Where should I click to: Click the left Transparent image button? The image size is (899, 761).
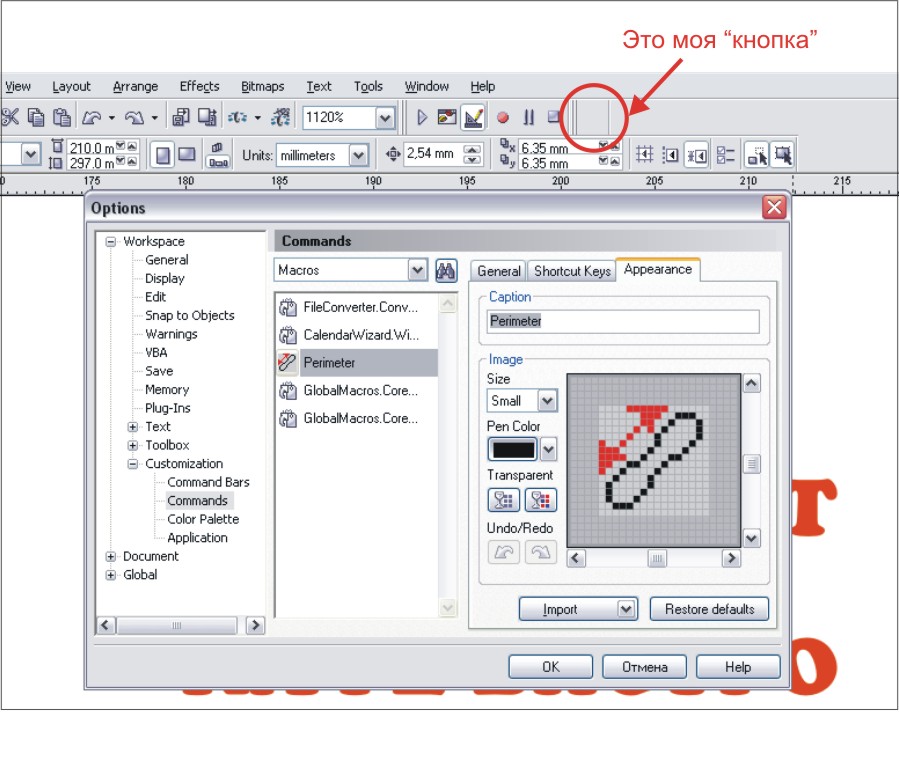pyautogui.click(x=503, y=500)
